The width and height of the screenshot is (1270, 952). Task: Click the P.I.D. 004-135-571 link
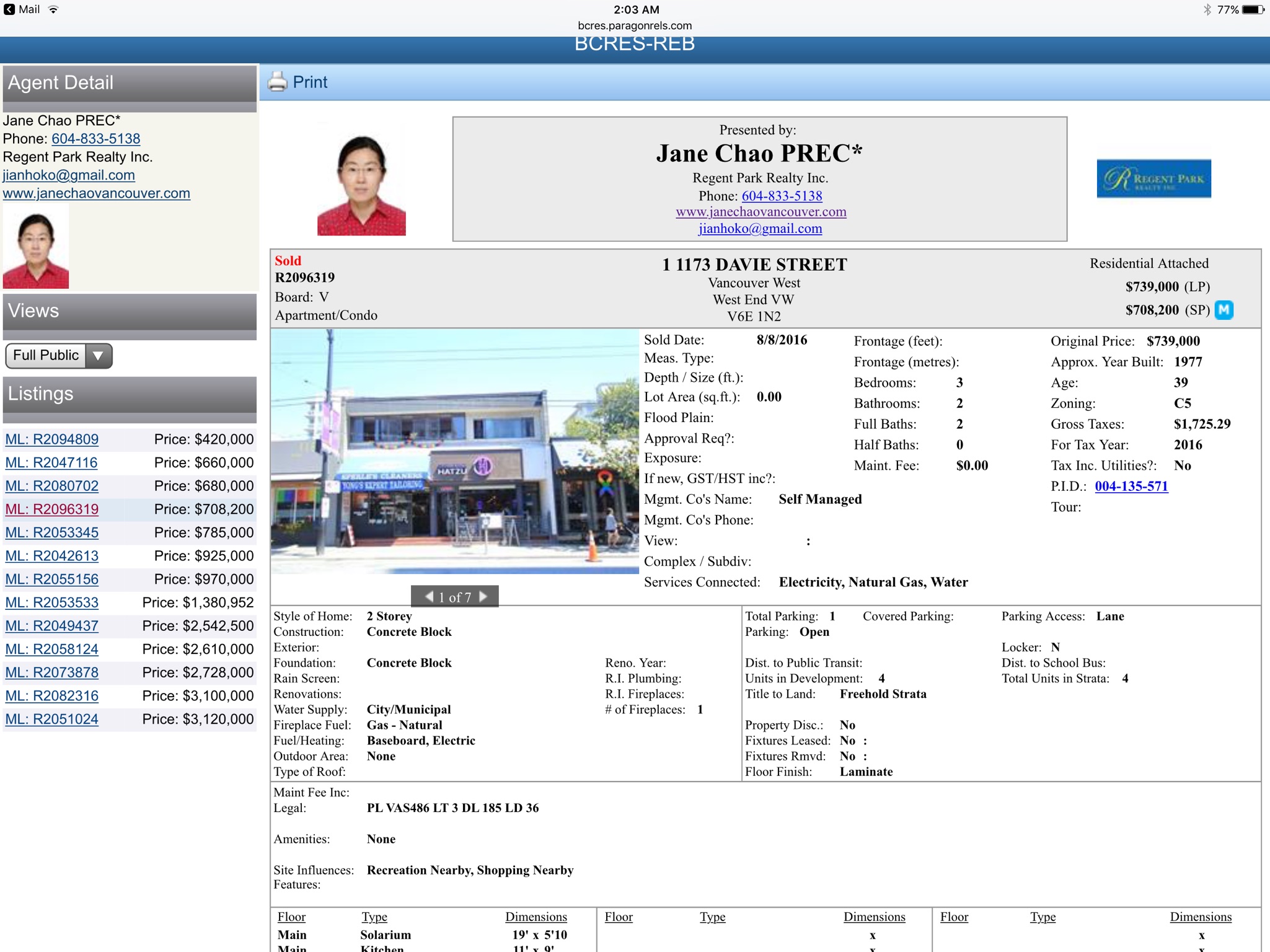click(x=1131, y=486)
